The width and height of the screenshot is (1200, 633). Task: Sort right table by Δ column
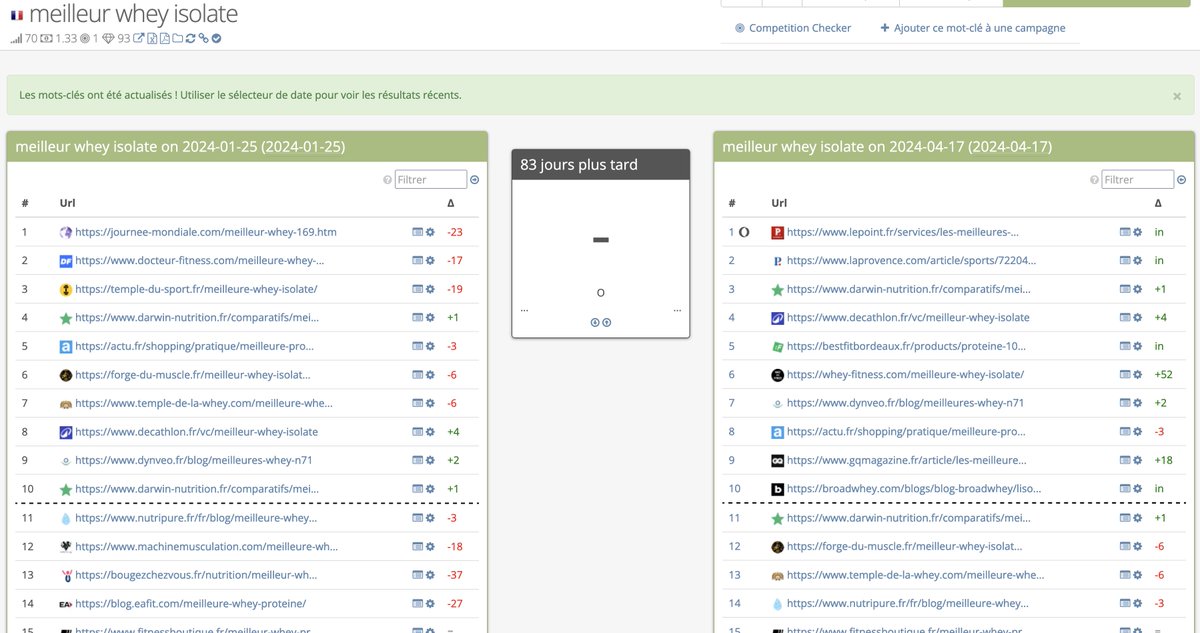(x=1158, y=203)
